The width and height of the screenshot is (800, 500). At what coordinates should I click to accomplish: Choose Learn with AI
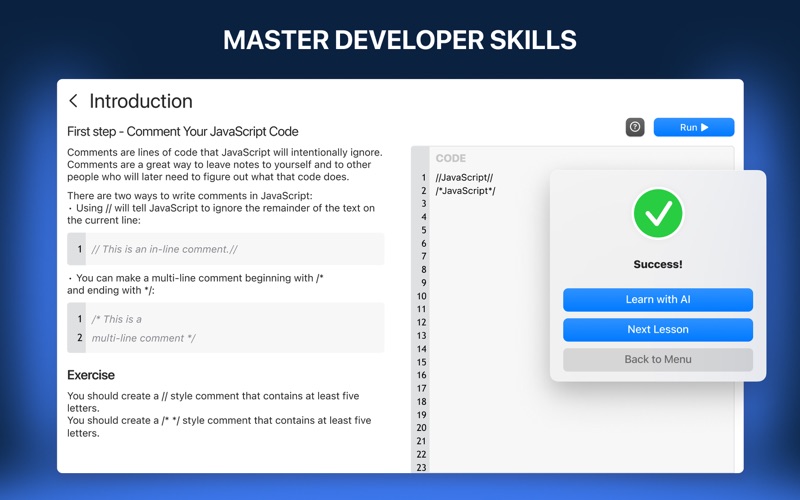click(x=658, y=299)
